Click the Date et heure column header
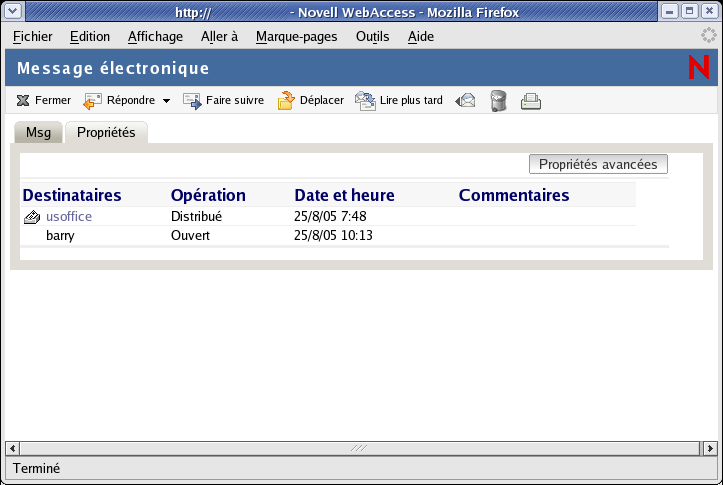723x485 pixels. click(344, 195)
